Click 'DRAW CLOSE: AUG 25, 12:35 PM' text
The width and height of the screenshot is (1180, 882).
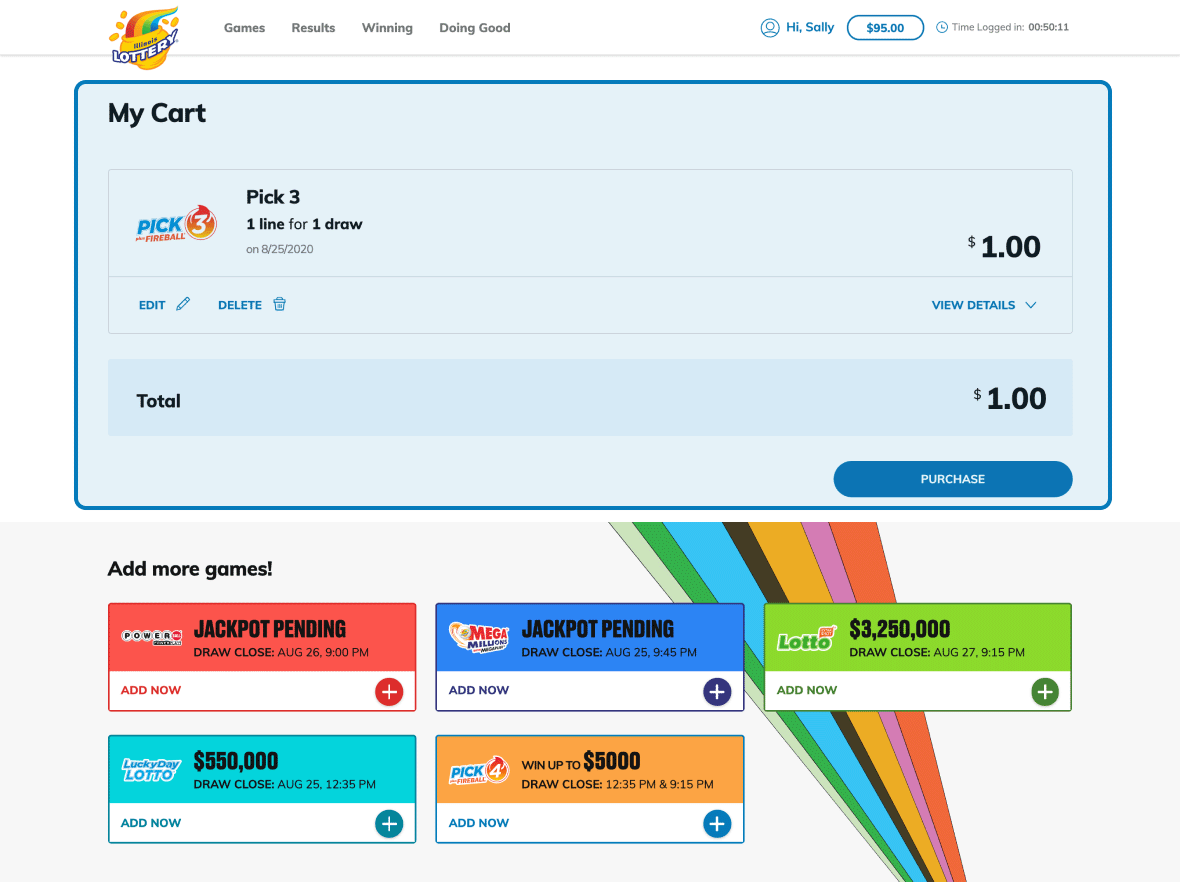pyautogui.click(x=284, y=784)
